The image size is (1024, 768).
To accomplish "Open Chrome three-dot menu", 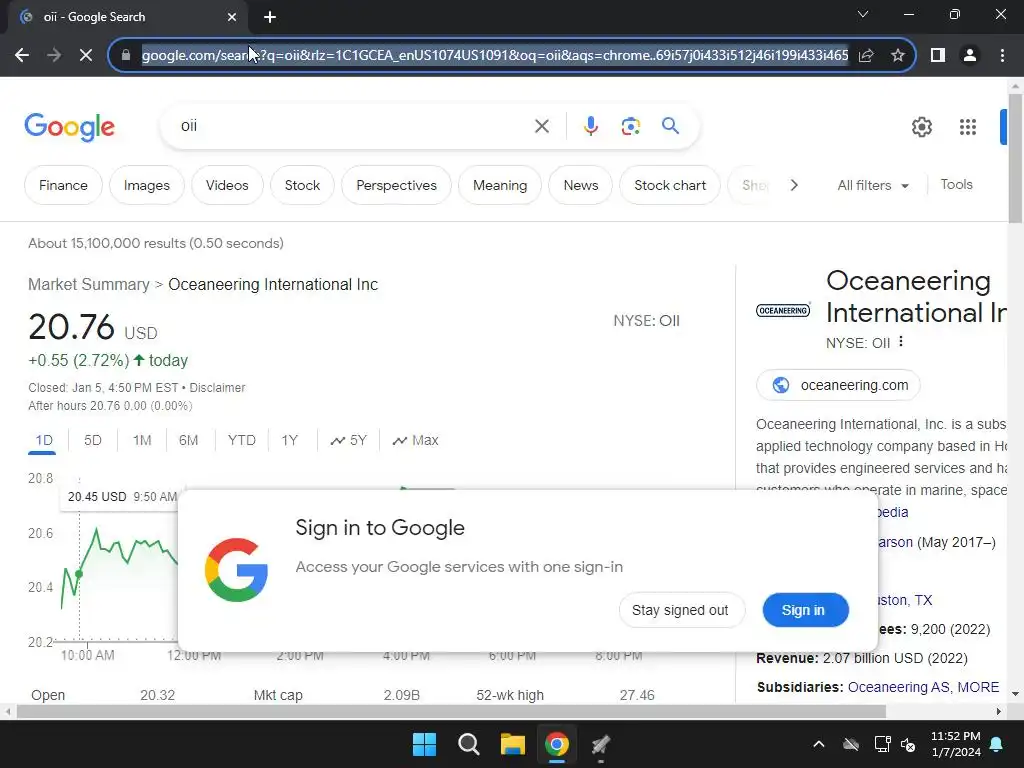I will pos(1002,56).
